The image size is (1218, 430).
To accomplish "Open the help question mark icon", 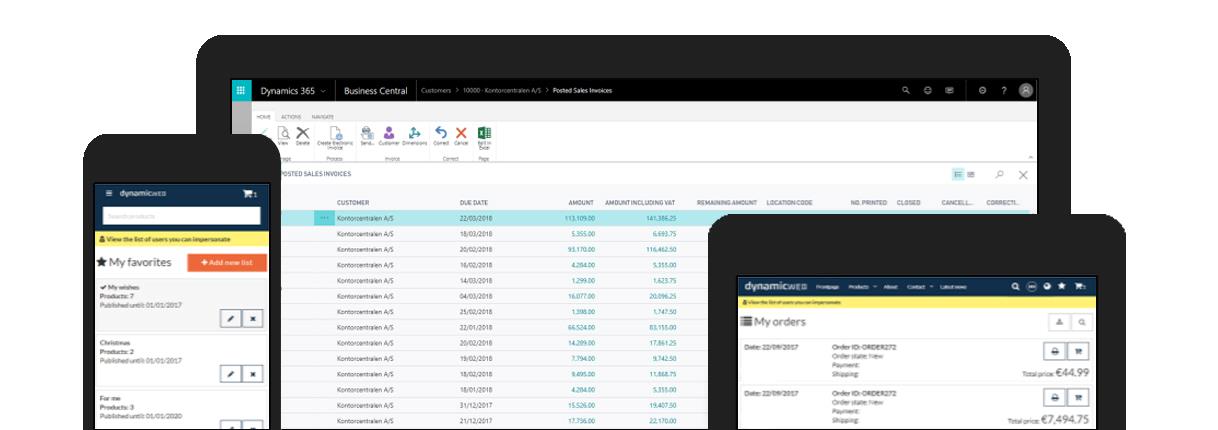I will pos(1003,90).
